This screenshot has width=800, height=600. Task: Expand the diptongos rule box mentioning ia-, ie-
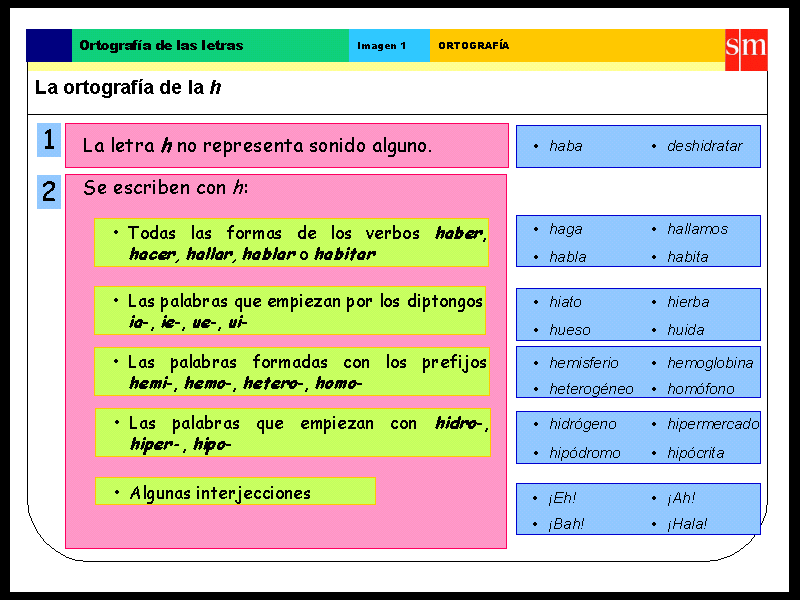point(292,311)
